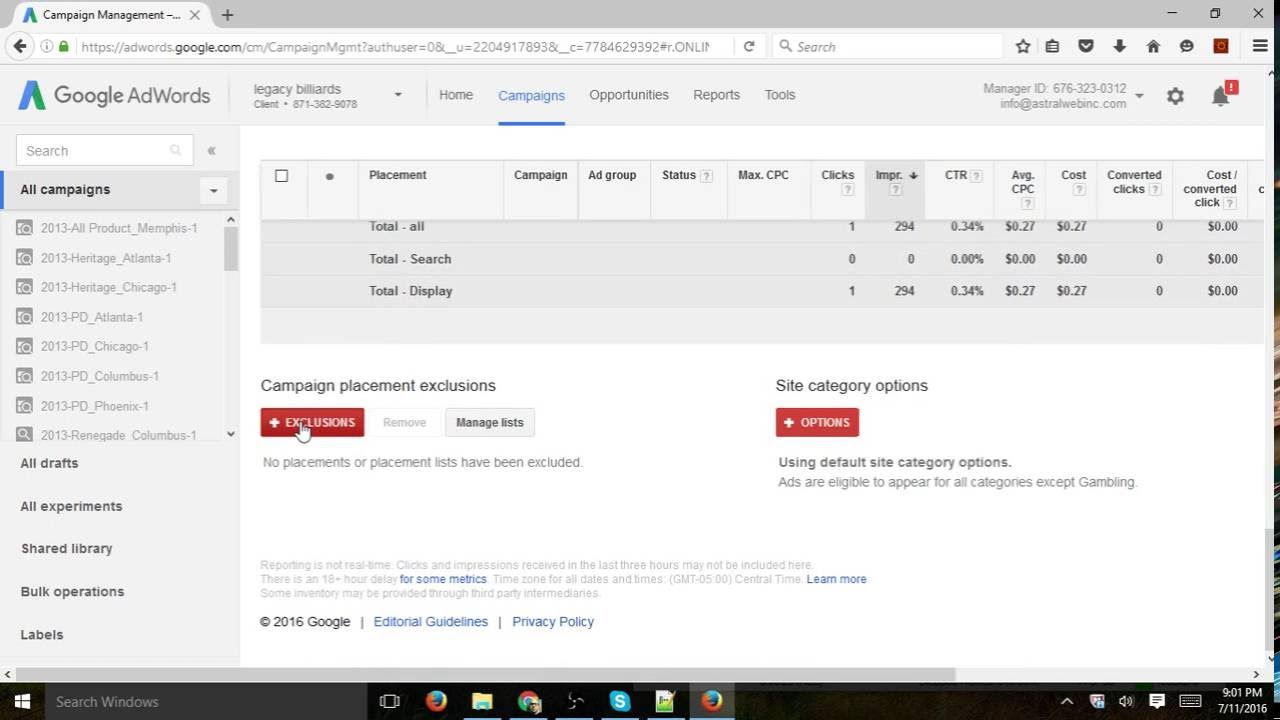This screenshot has height=720, width=1280.
Task: Expand the manager account email dropdown
Action: [1139, 96]
